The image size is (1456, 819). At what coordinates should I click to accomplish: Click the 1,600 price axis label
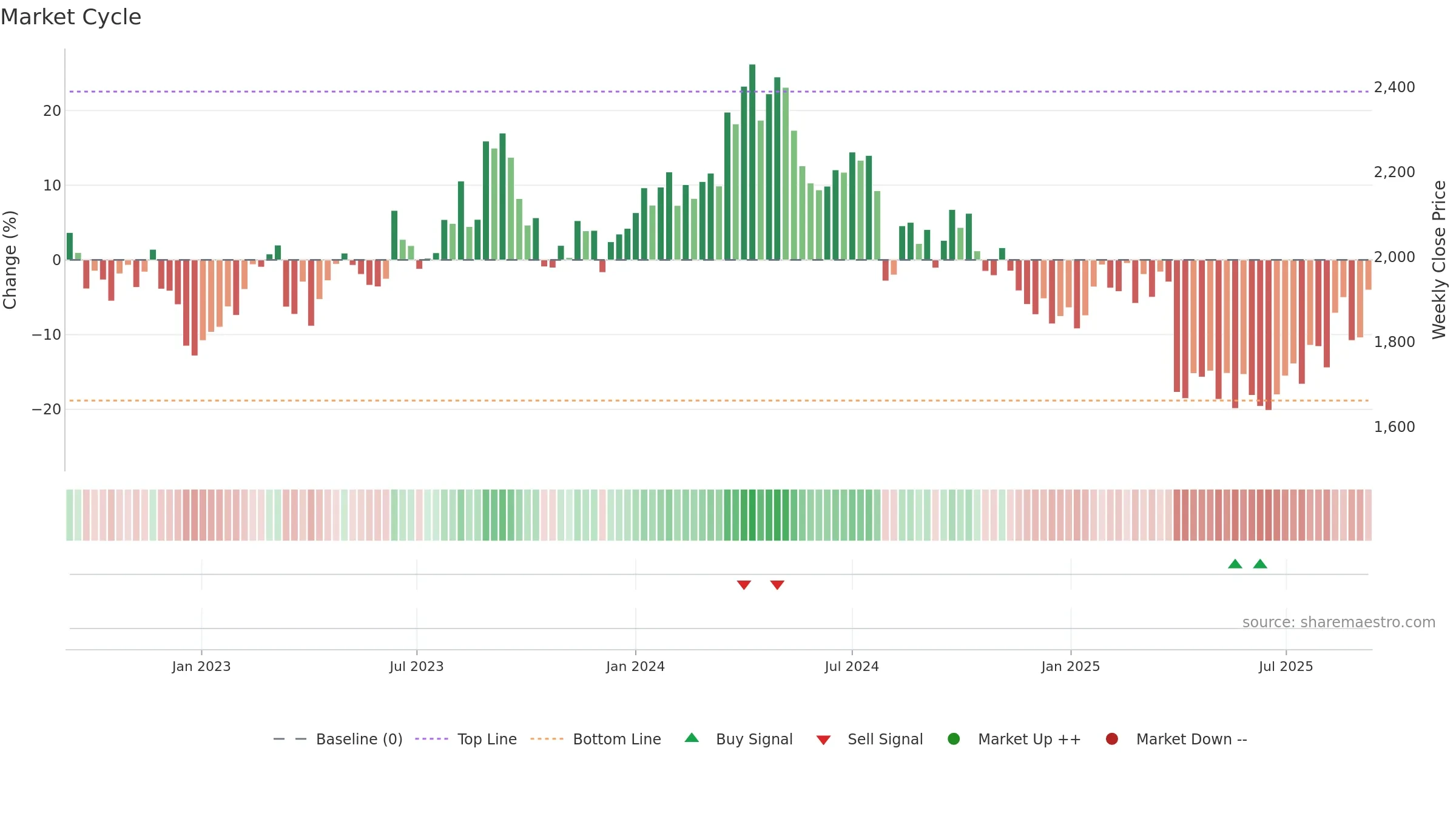point(1395,427)
